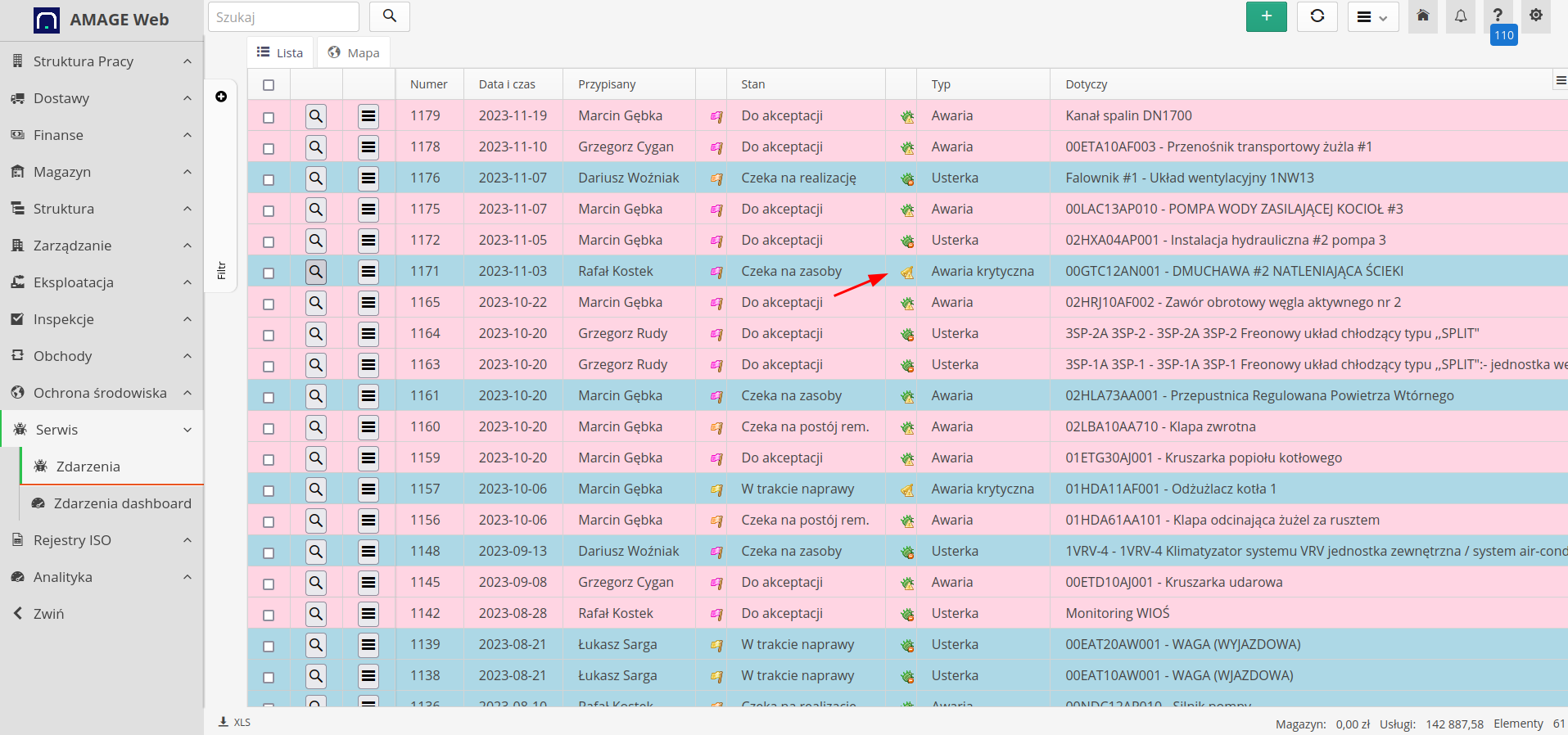Go to home via house icon
The height and width of the screenshot is (735, 1568).
coord(1422,16)
